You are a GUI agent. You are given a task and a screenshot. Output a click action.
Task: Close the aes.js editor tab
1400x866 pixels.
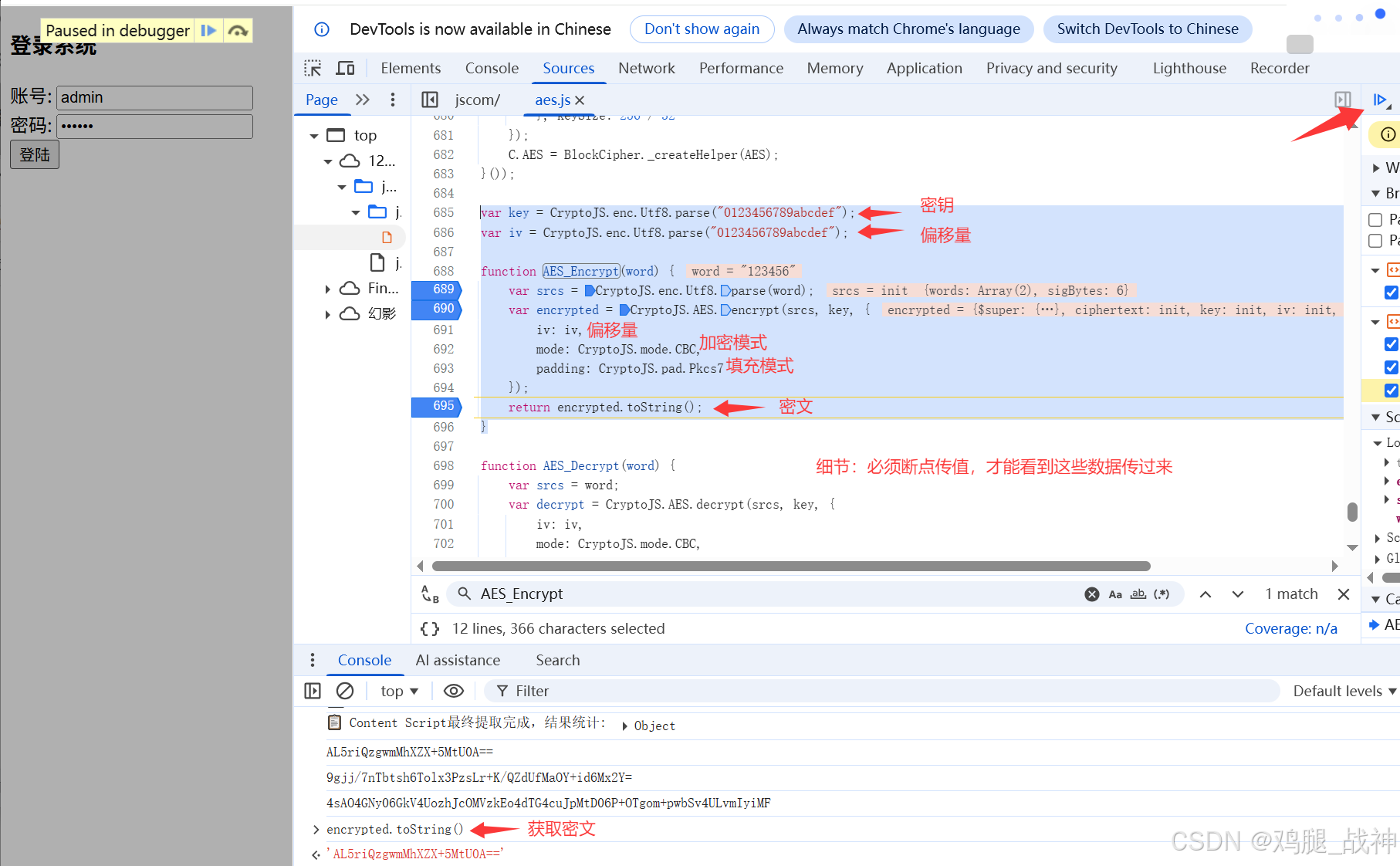click(580, 100)
